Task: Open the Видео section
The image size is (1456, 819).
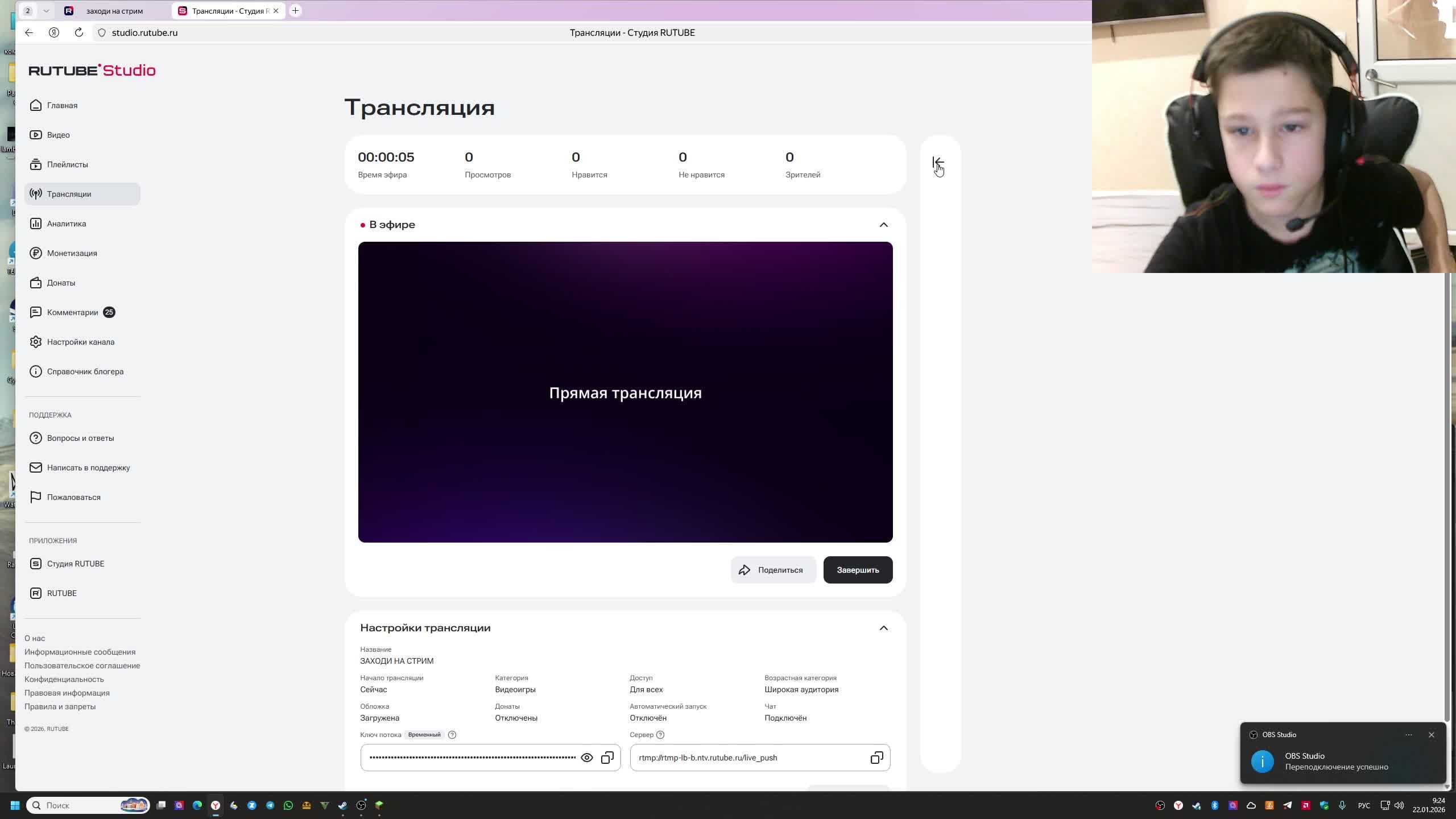Action: pyautogui.click(x=58, y=135)
